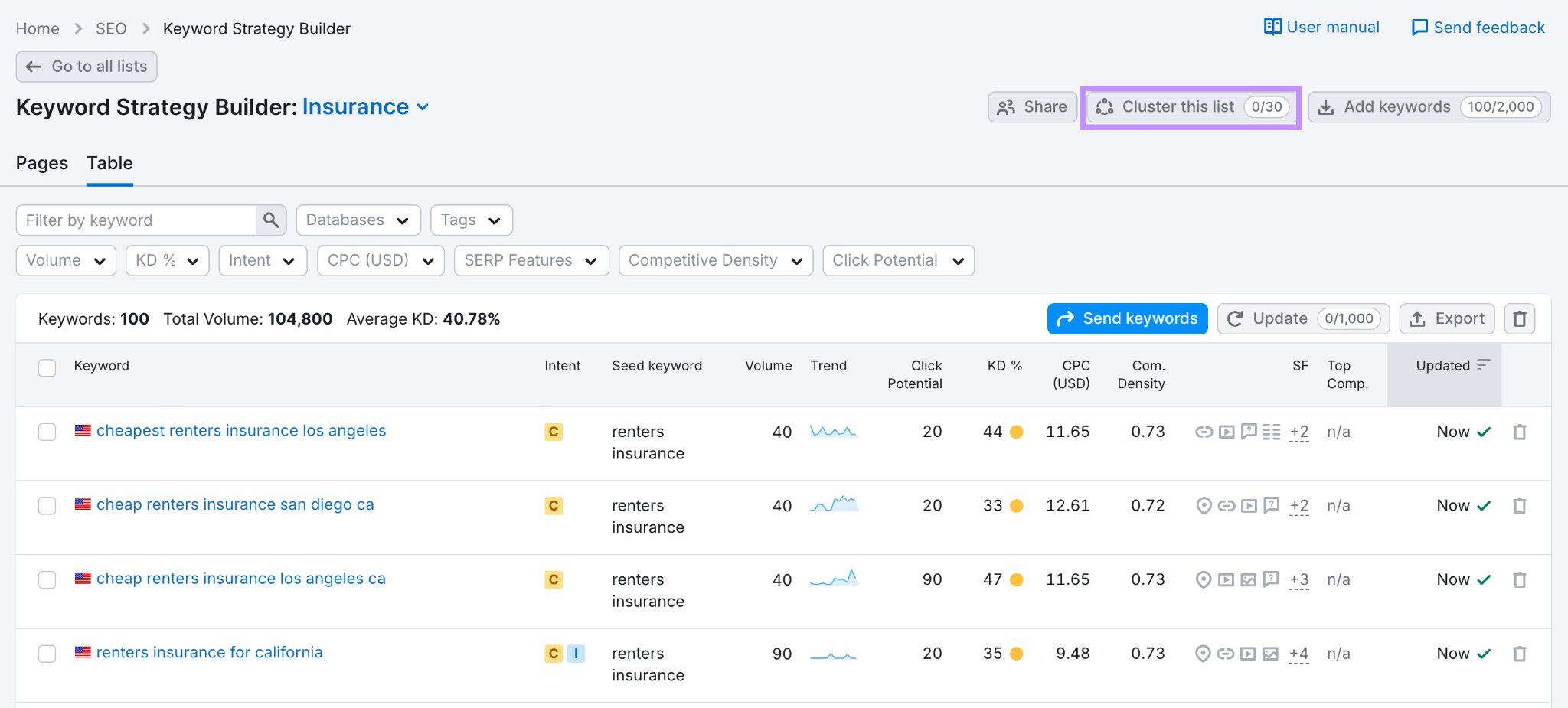
Task: Click trash icon for 'renters insurance for california'
Action: tap(1520, 654)
